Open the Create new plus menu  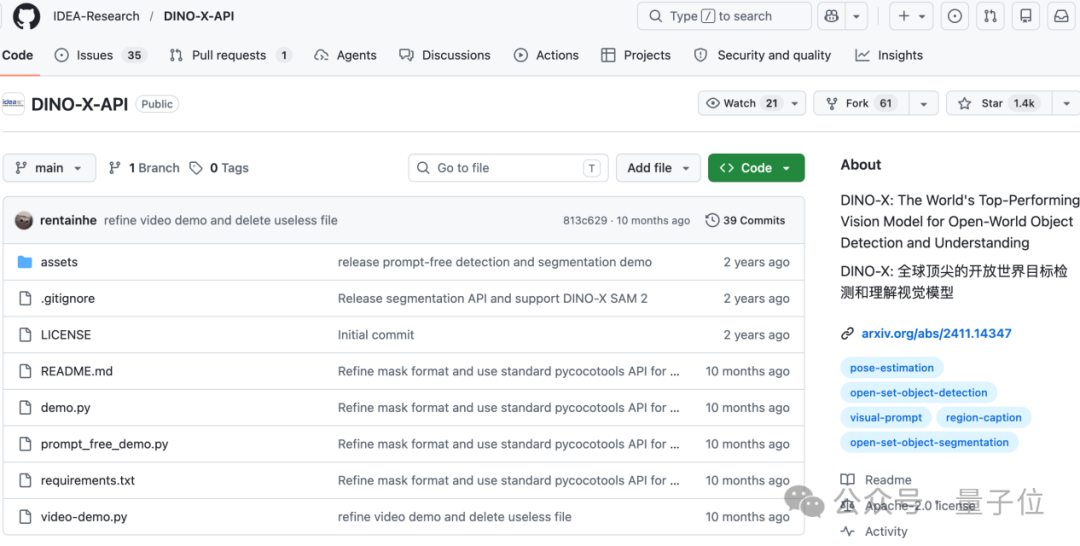pyautogui.click(x=911, y=16)
